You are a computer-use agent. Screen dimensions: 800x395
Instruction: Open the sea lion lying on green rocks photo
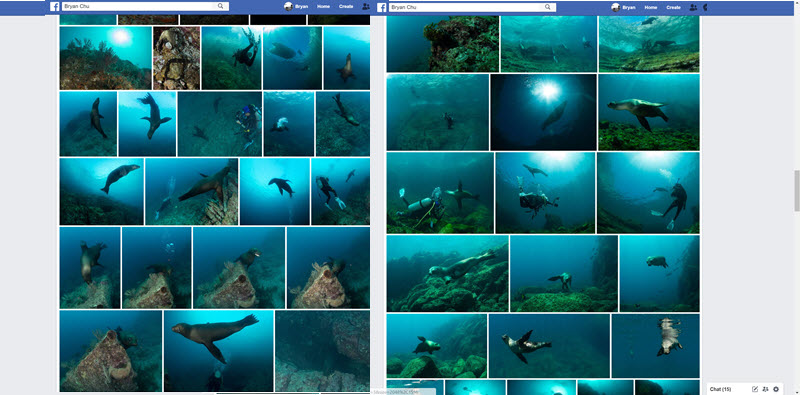point(447,274)
